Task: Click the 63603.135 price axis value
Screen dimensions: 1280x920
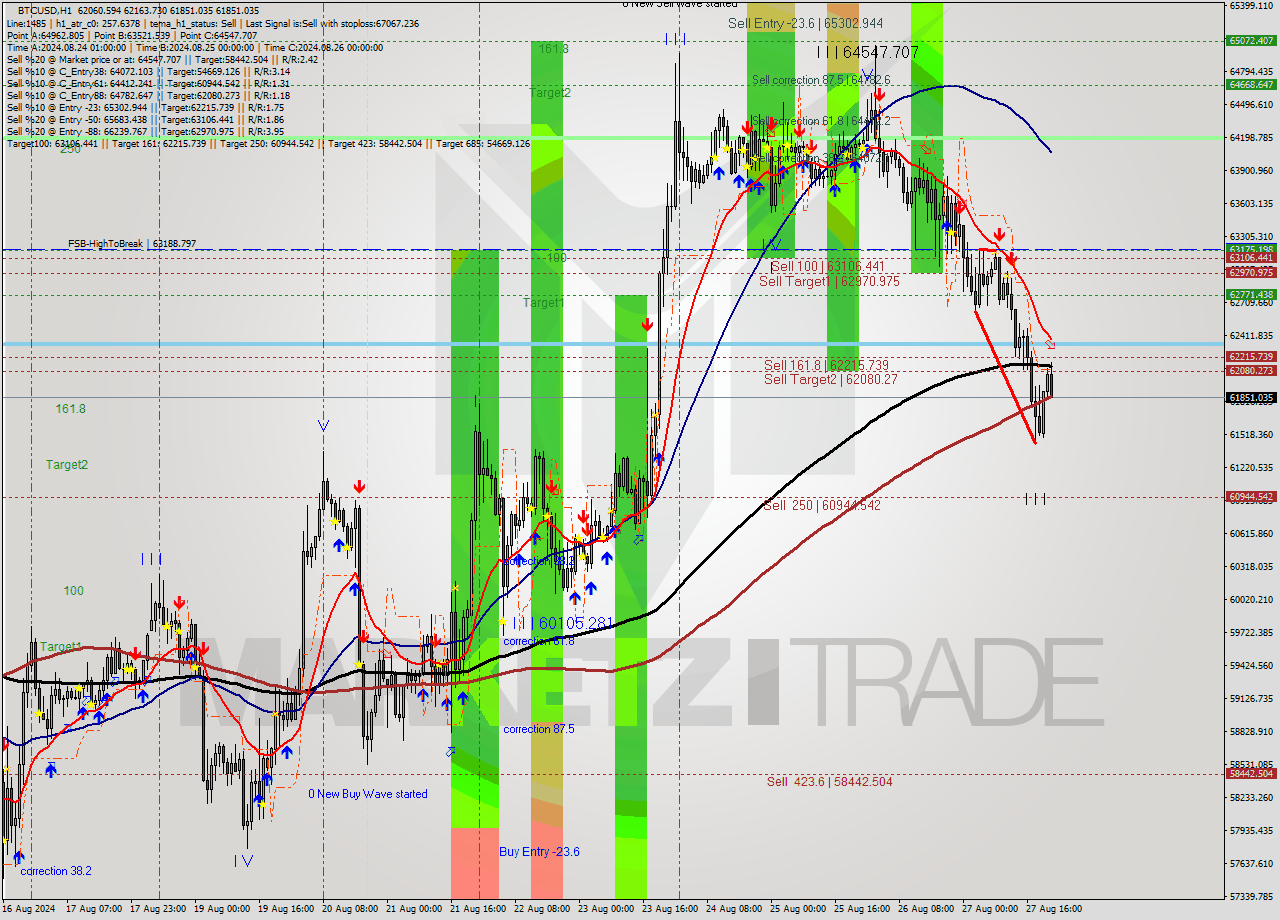Action: (1250, 203)
